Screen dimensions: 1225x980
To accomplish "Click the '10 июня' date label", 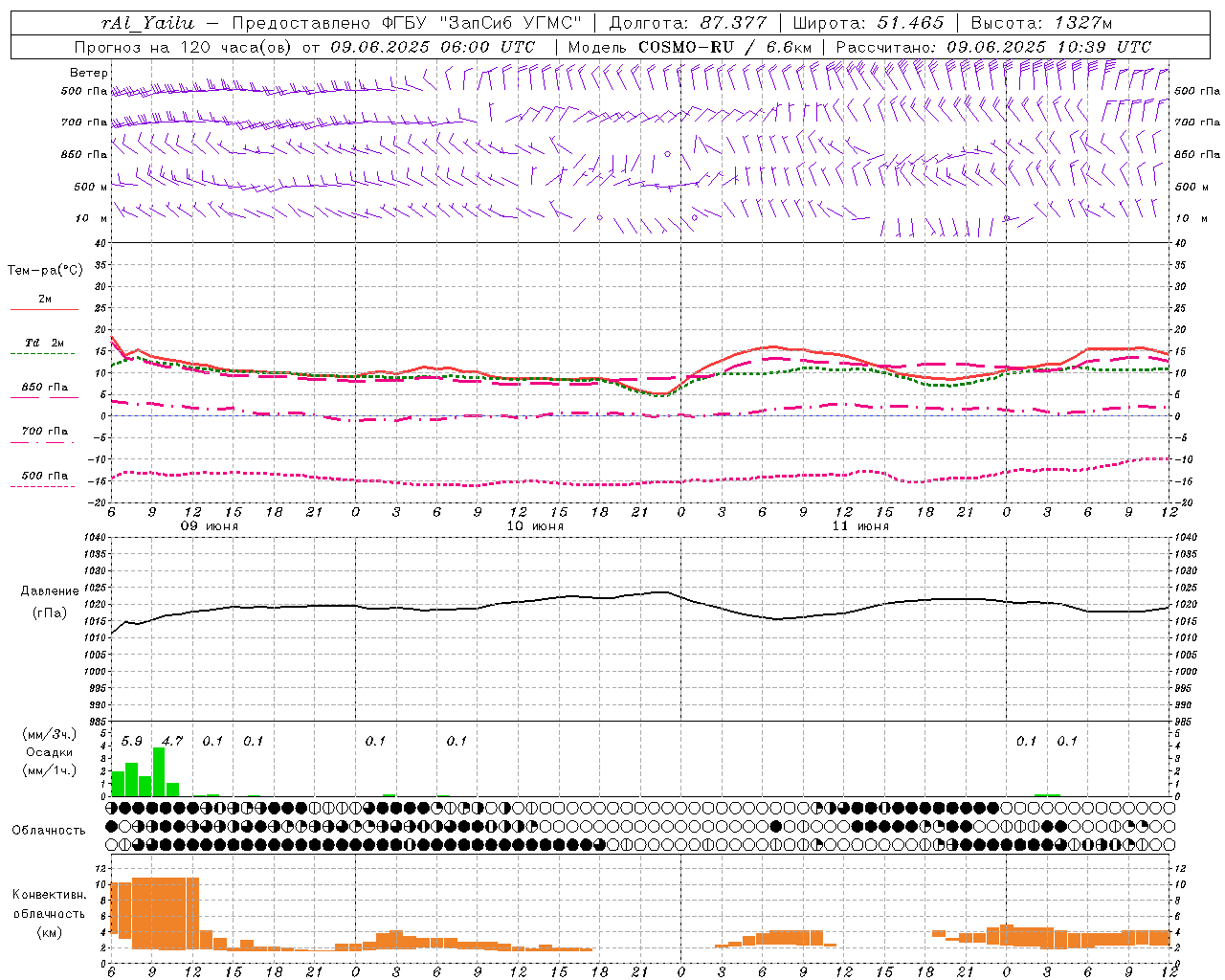I will [535, 526].
